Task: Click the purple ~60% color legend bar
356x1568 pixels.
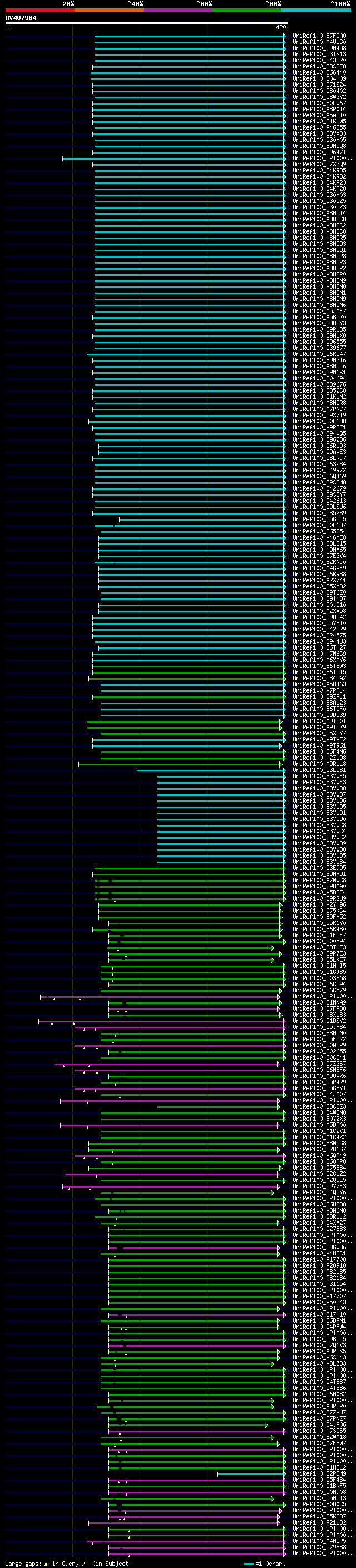Action: tap(179, 10)
